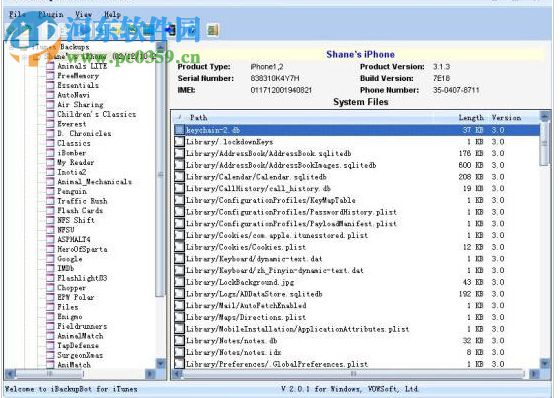This screenshot has height=398, width=560.
Task: Click the app icon beside Google
Action: [x=51, y=259]
